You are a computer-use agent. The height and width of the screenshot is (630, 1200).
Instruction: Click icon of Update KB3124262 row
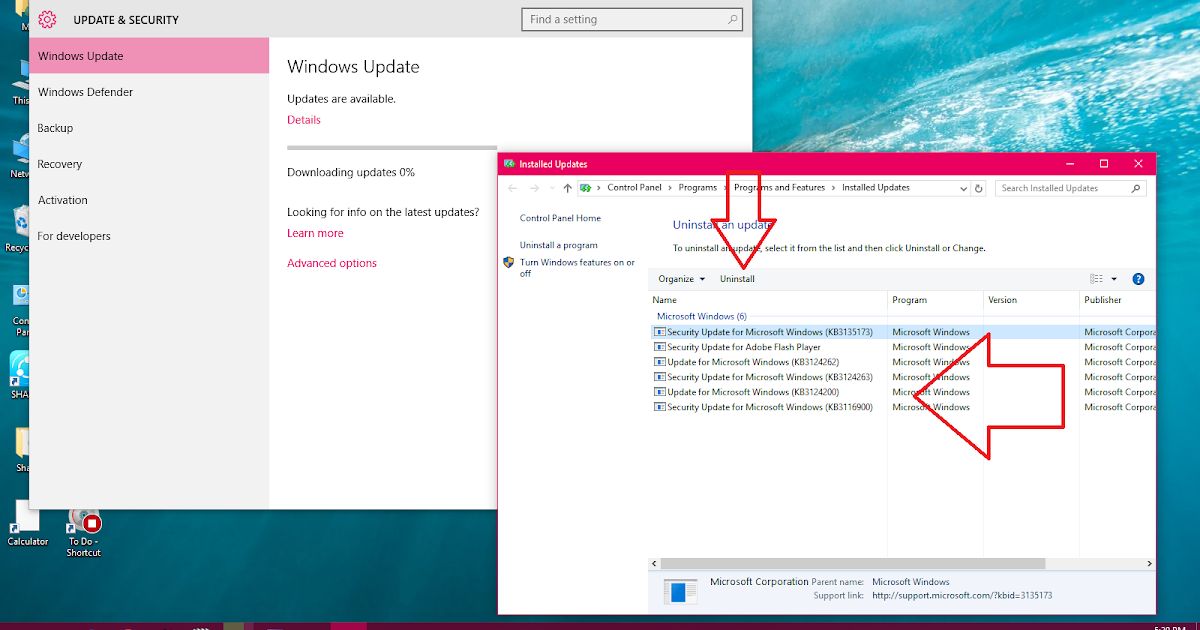click(x=659, y=362)
